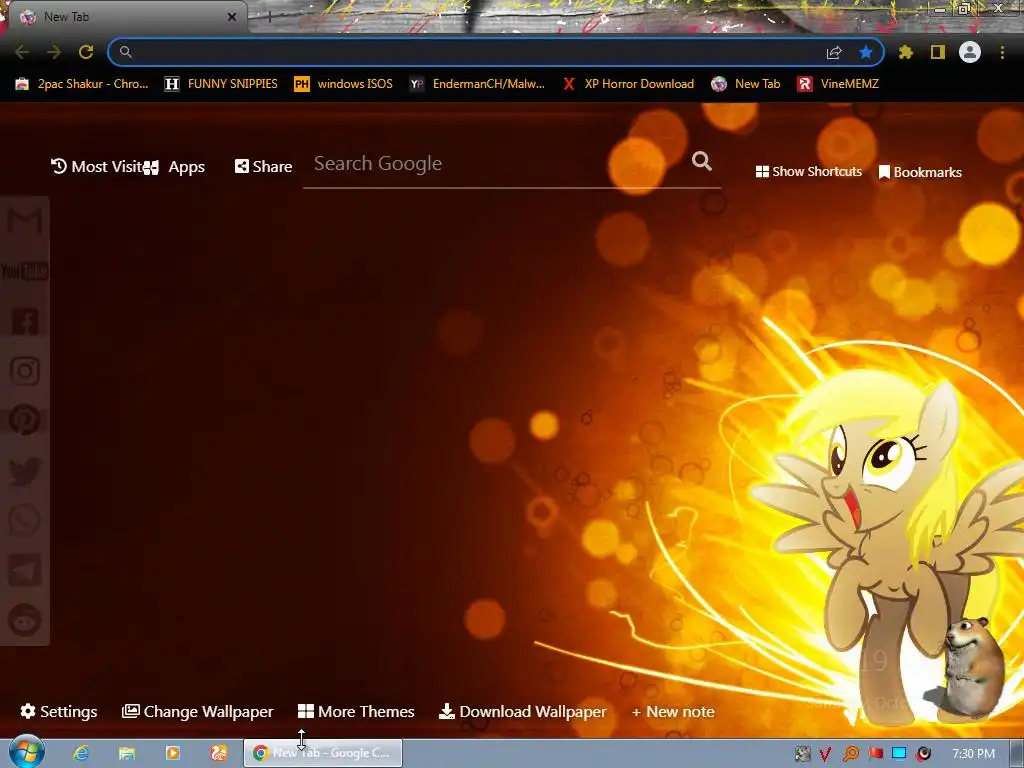Viewport: 1024px width, 768px height.
Task: Open the Bookmarks menu on page
Action: pyautogui.click(x=920, y=172)
